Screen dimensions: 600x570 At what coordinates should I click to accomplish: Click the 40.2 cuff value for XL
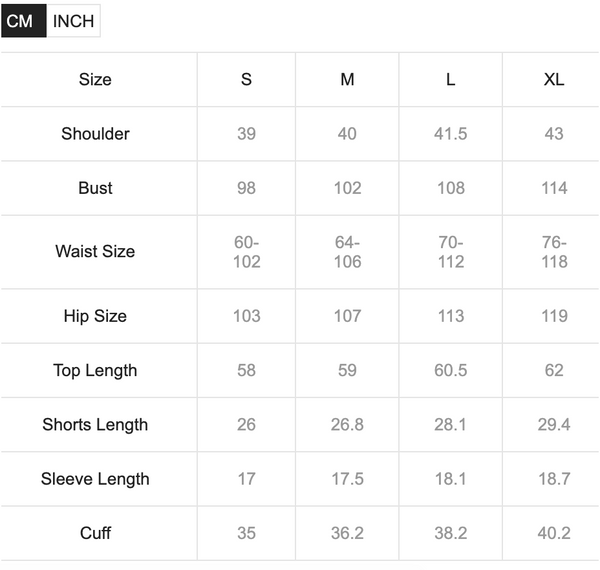554,533
